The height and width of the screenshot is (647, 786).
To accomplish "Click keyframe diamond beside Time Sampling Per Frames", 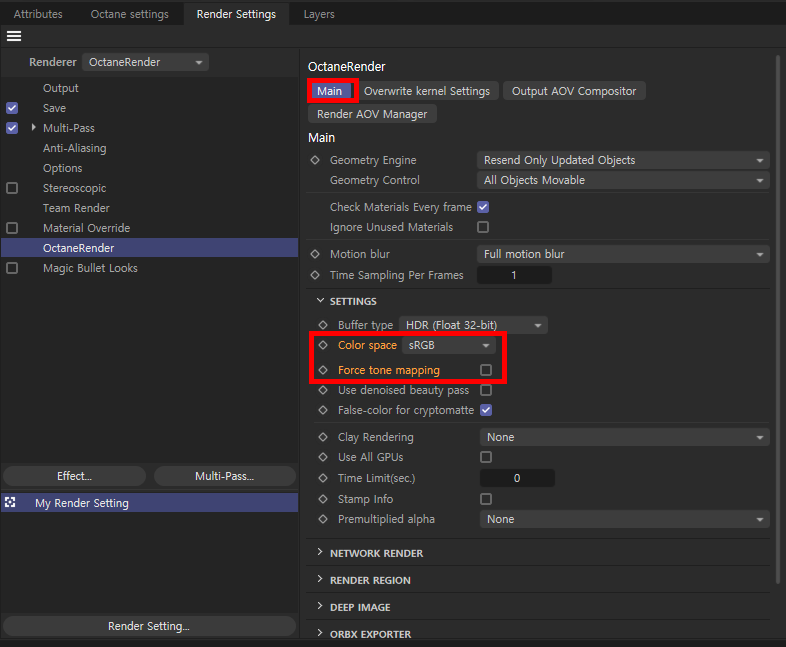I will (315, 275).
